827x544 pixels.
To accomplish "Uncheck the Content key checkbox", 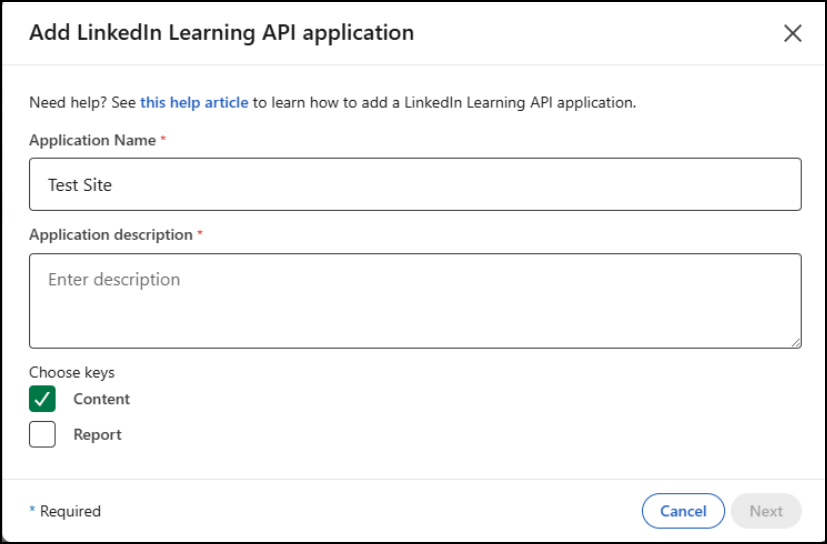I will click(42, 399).
